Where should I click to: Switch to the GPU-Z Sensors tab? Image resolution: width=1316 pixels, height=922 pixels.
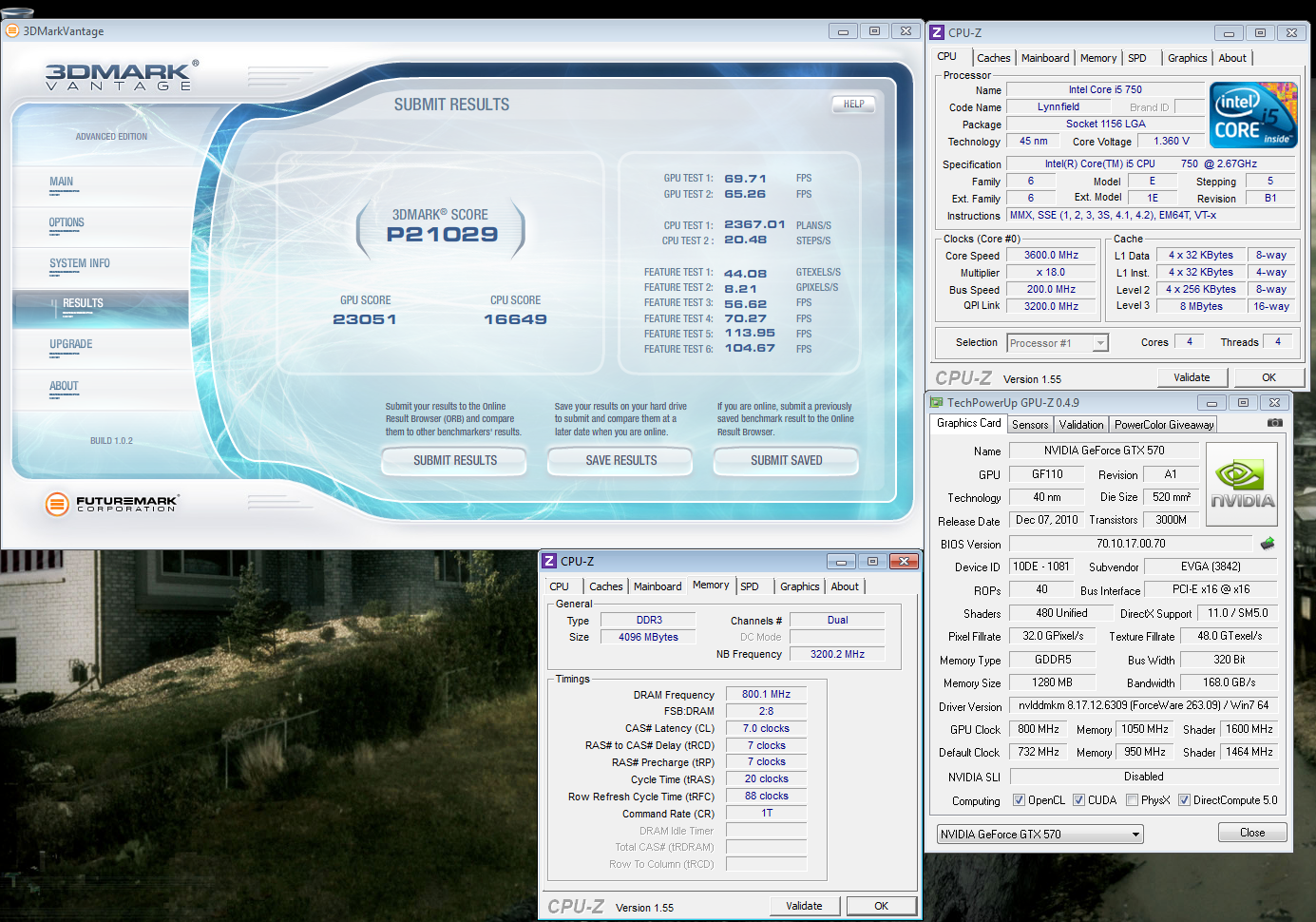click(1030, 425)
